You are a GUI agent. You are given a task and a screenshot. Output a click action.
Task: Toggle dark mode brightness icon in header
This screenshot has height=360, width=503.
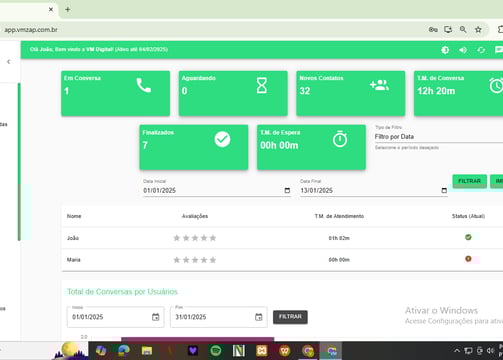pyautogui.click(x=445, y=50)
